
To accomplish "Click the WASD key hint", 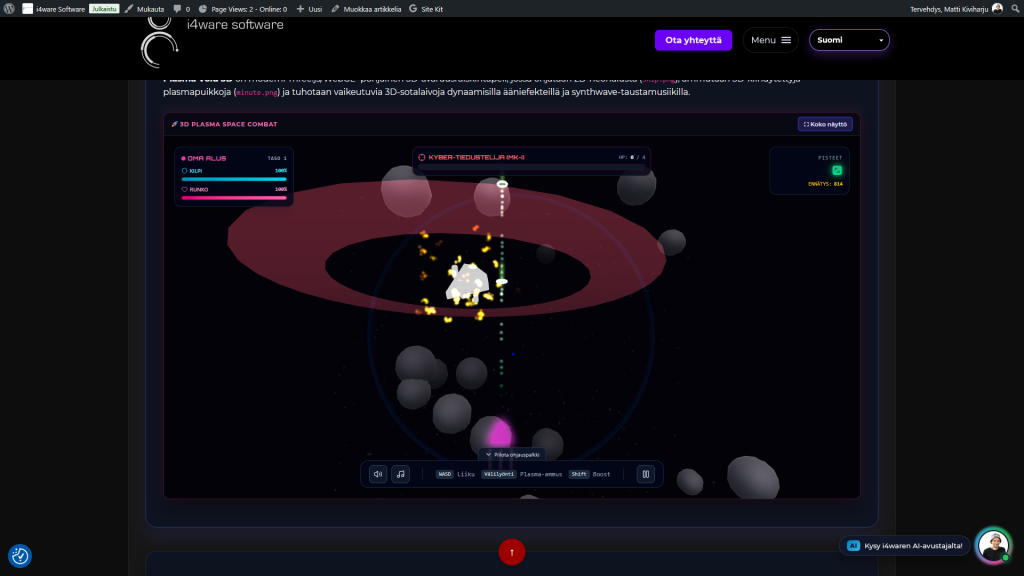I will 445,474.
